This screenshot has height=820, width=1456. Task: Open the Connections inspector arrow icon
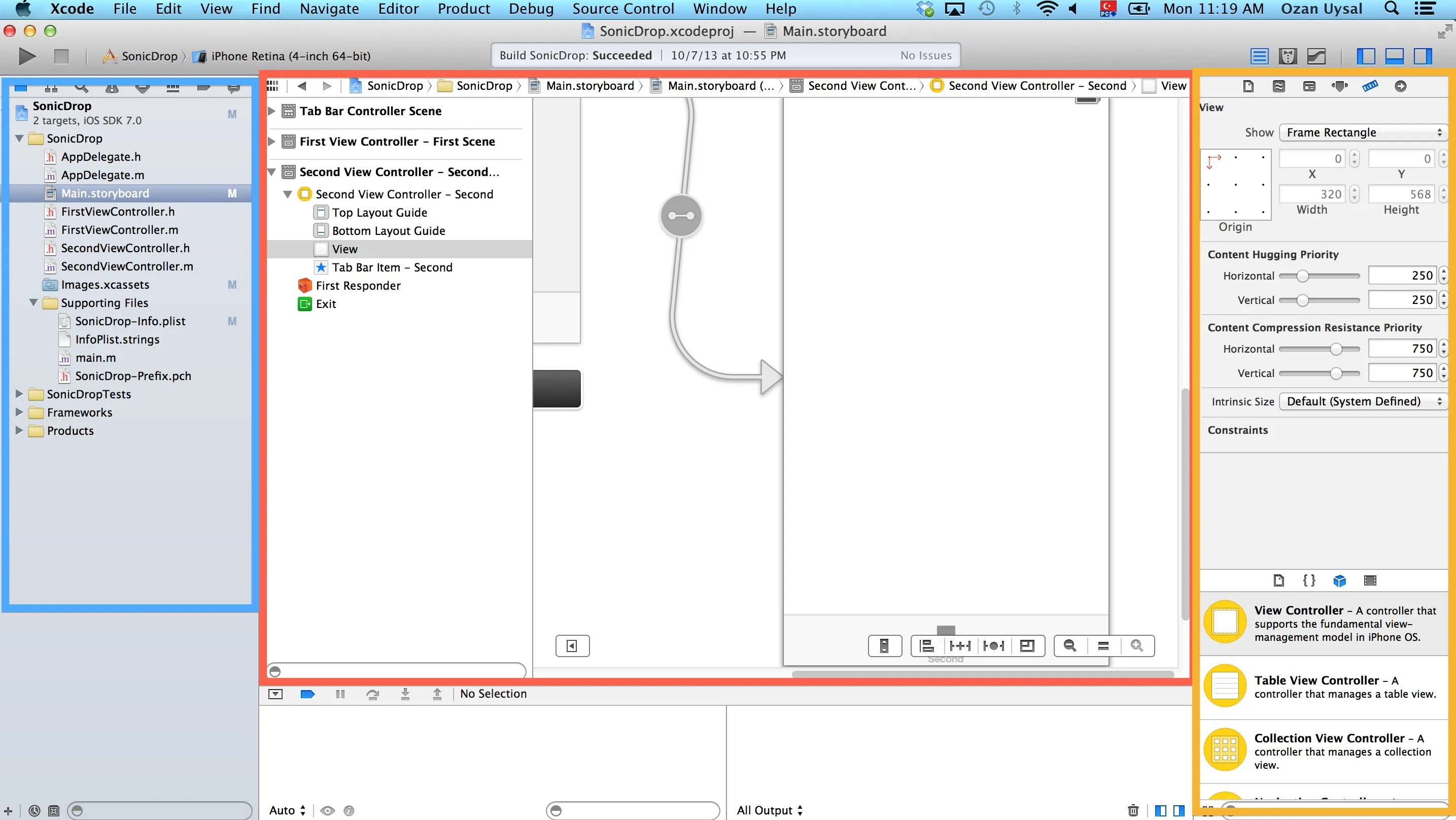pyautogui.click(x=1400, y=86)
